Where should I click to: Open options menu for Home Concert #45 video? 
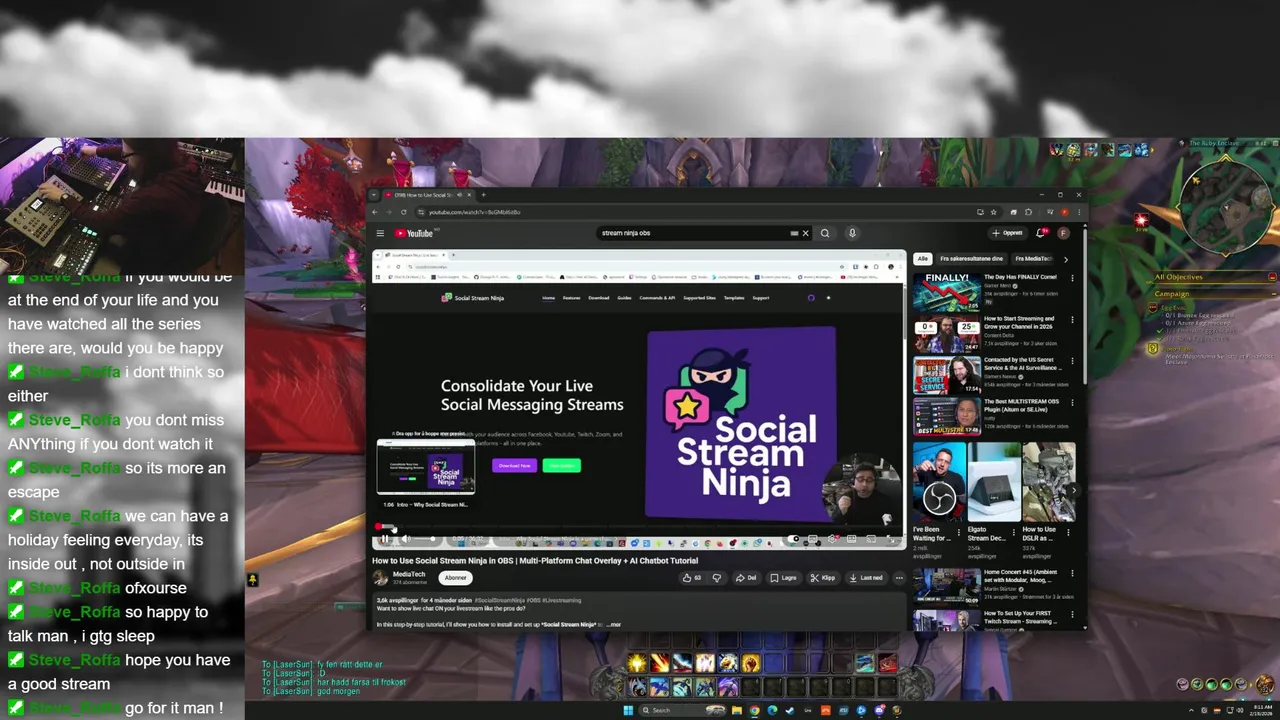point(1072,573)
